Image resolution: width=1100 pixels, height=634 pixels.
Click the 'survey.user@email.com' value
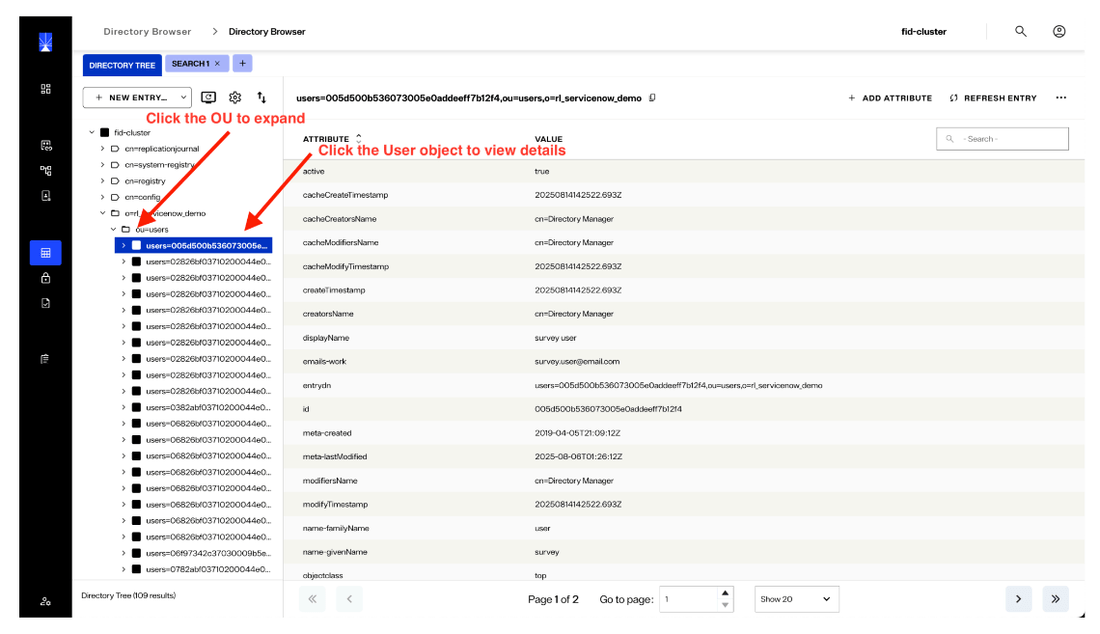coord(577,362)
